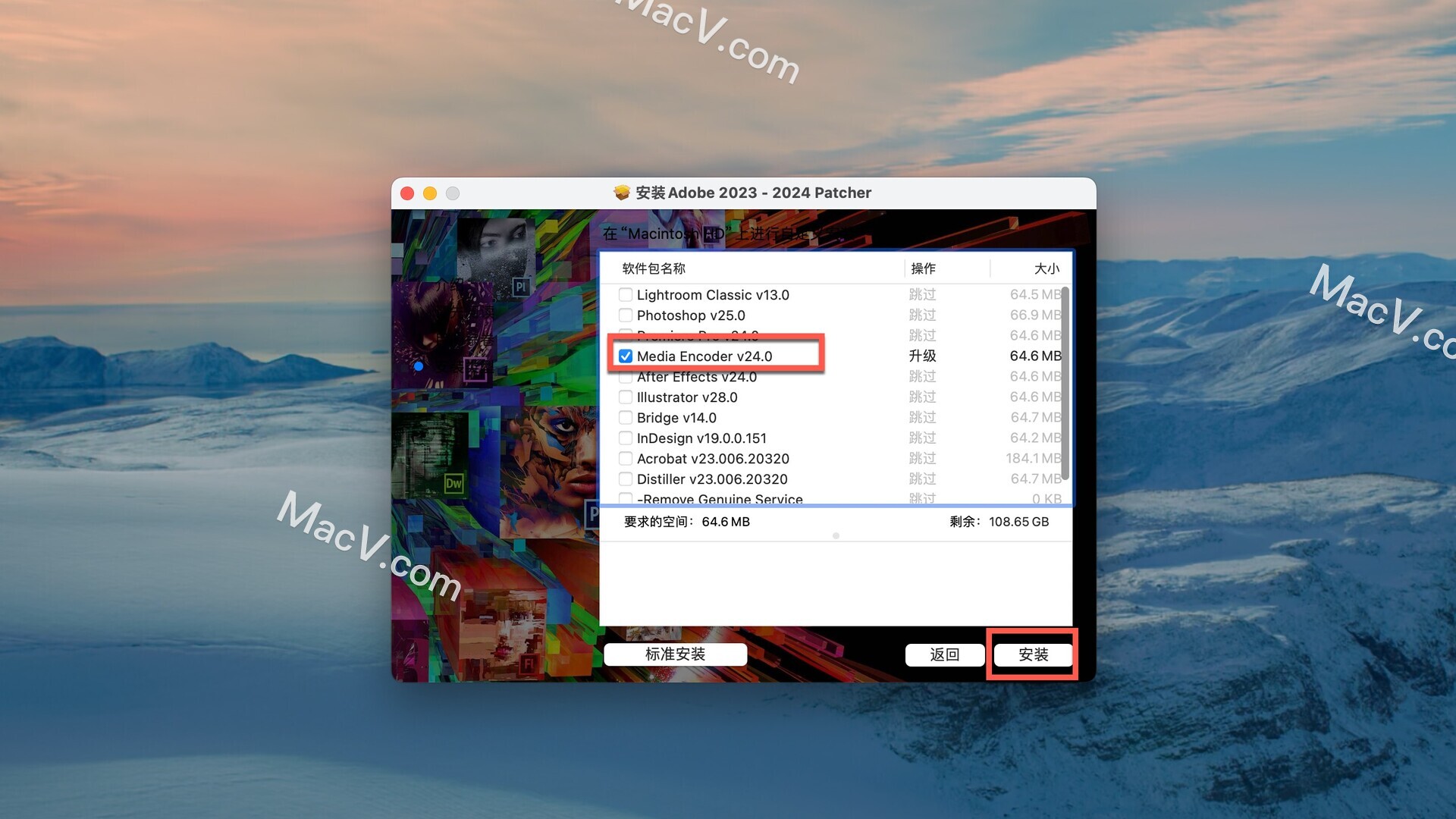Viewport: 1456px width, 819px height.
Task: Select the Distiller v23.006.20320 row text
Action: tap(712, 479)
